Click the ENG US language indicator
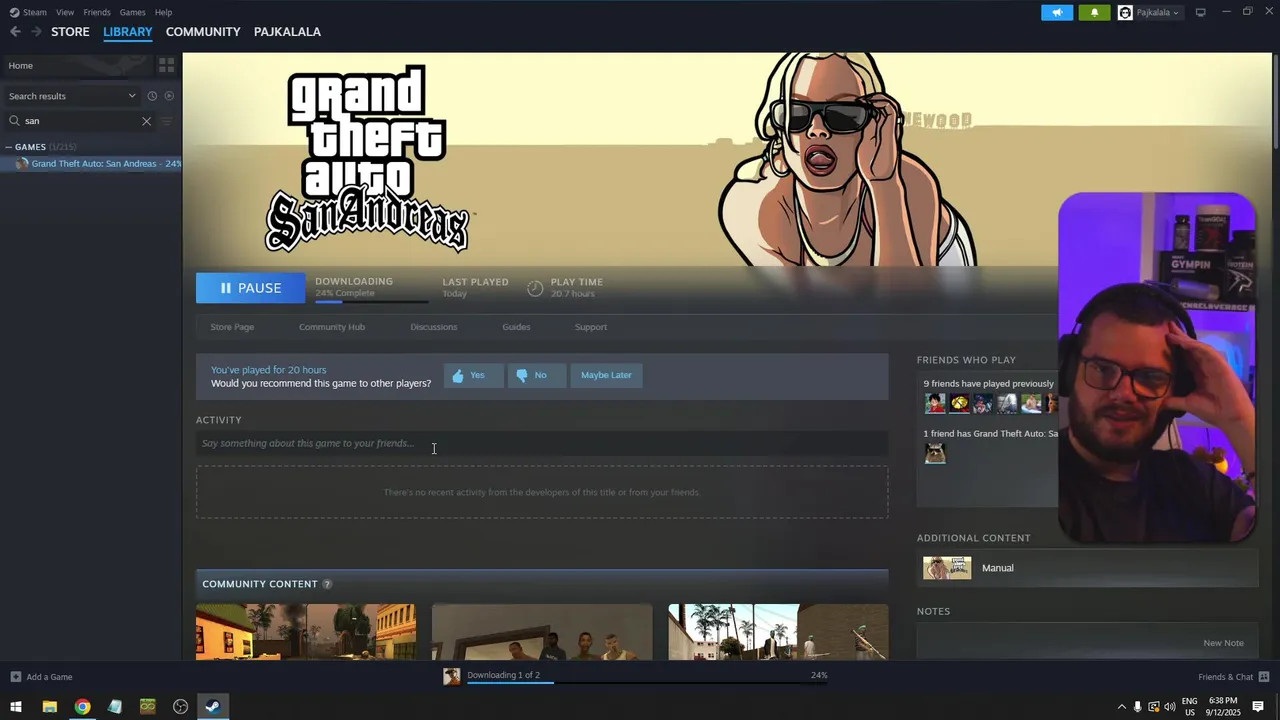Viewport: 1280px width, 720px height. tap(1190, 707)
